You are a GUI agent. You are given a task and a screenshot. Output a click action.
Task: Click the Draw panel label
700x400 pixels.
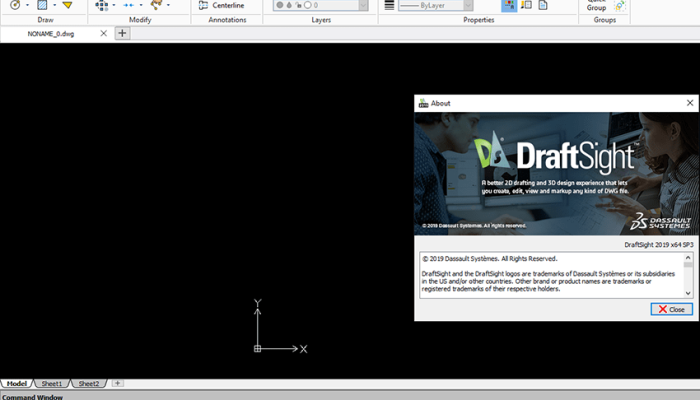coord(45,20)
